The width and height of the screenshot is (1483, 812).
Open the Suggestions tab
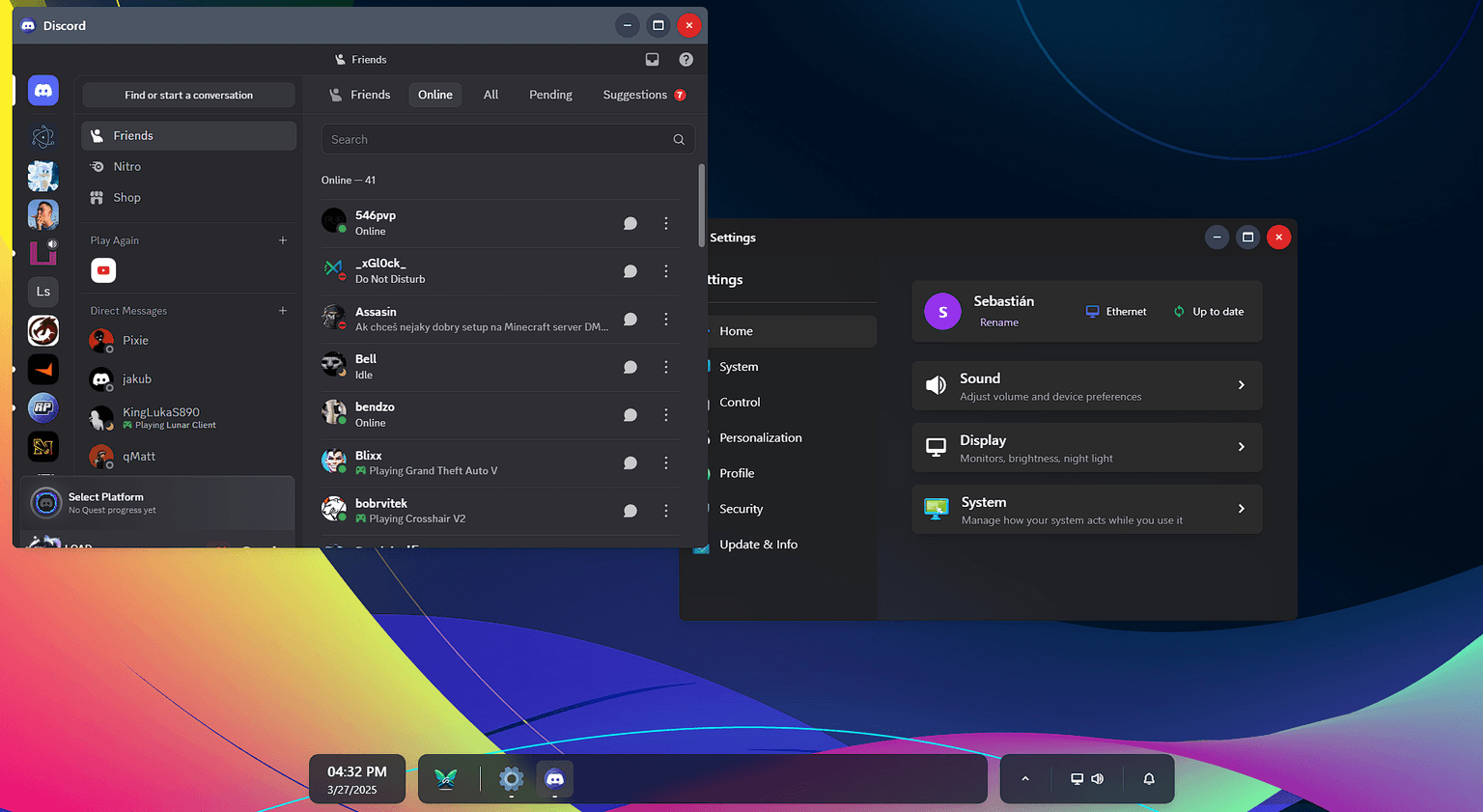coord(634,95)
